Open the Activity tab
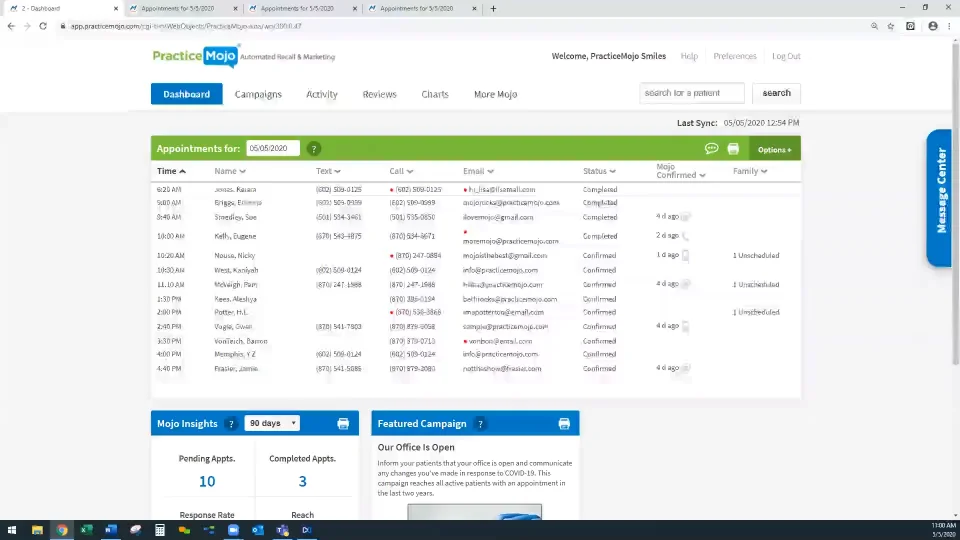The image size is (960, 540). (321, 94)
